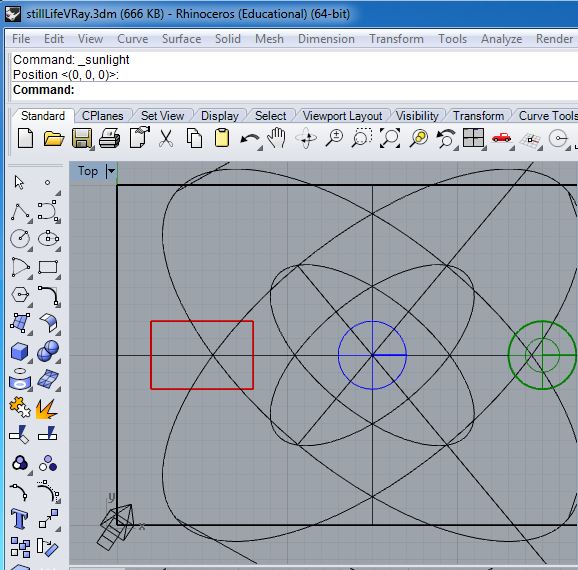
Task: Expand the Undo icon flyout triangle
Action: click(260, 148)
